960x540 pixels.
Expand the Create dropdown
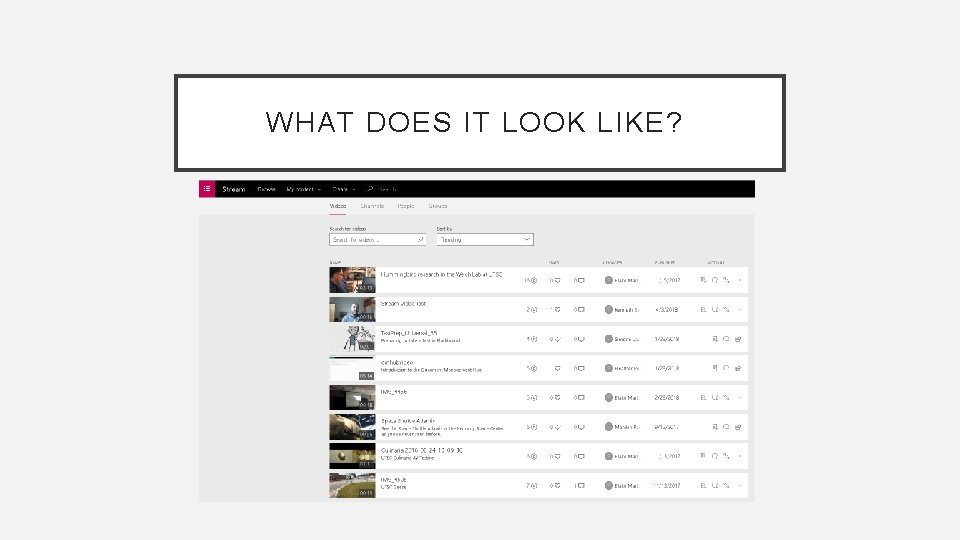click(343, 189)
